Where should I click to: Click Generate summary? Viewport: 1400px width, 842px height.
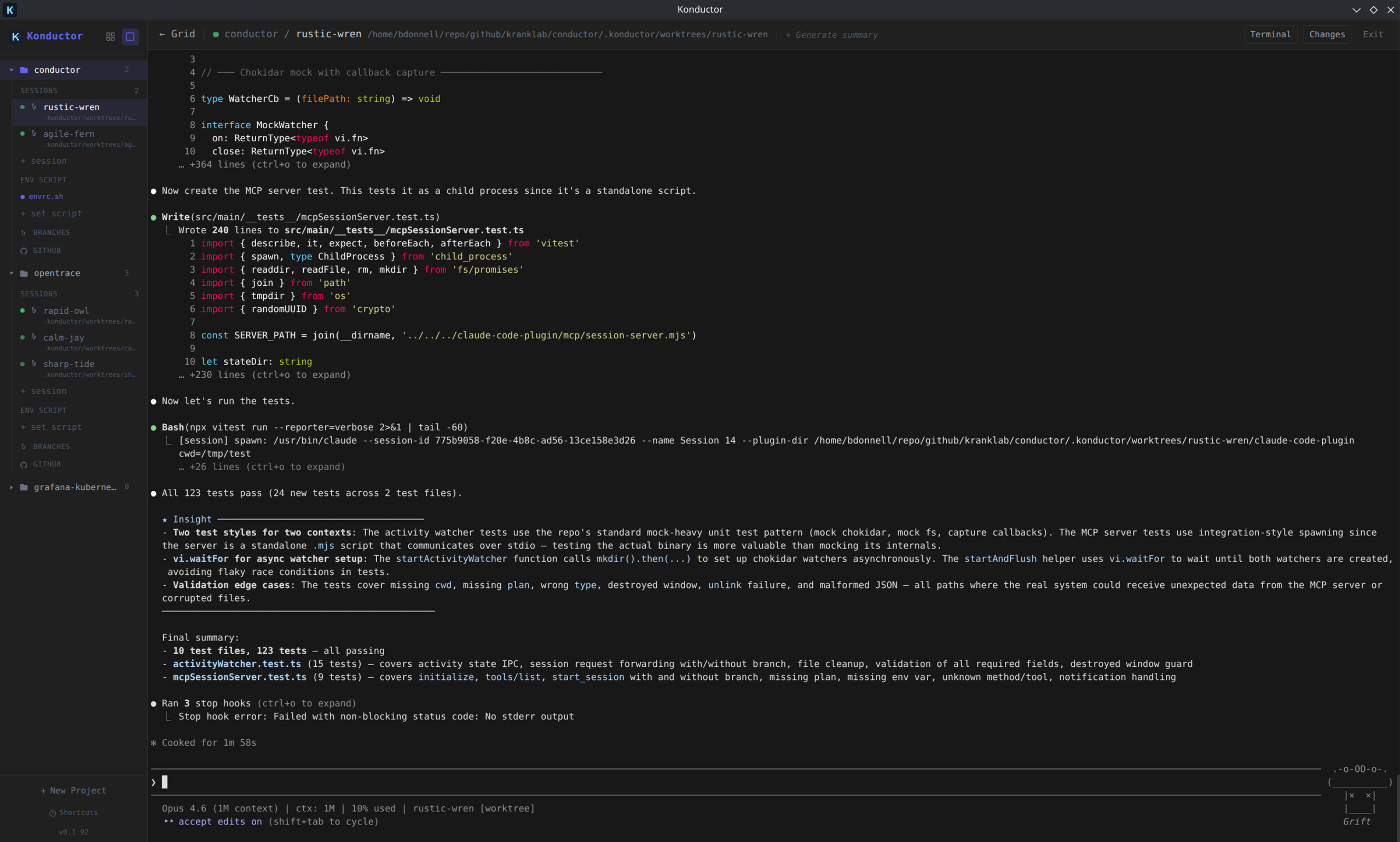pyautogui.click(x=831, y=35)
